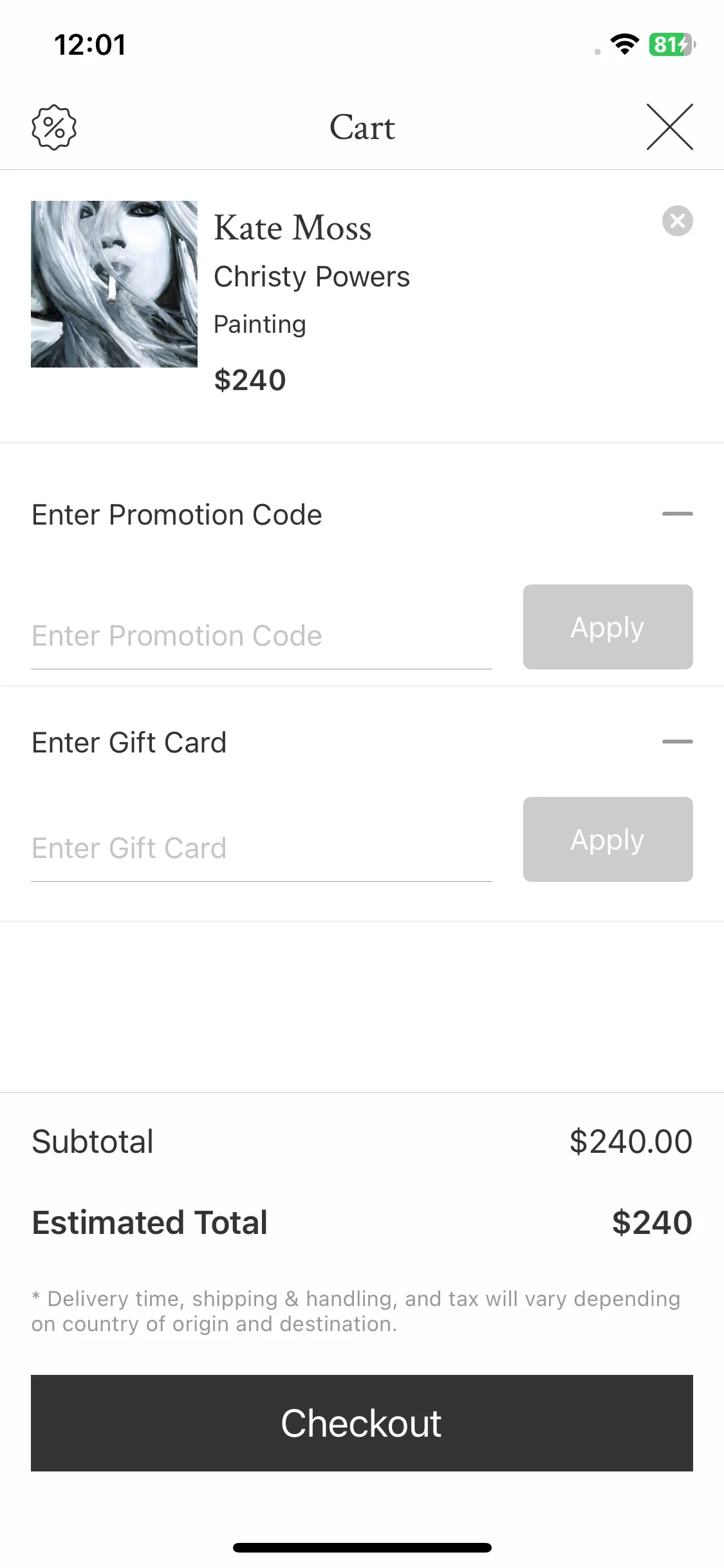
Task: Open the discount percent badge icon
Action: 54,127
